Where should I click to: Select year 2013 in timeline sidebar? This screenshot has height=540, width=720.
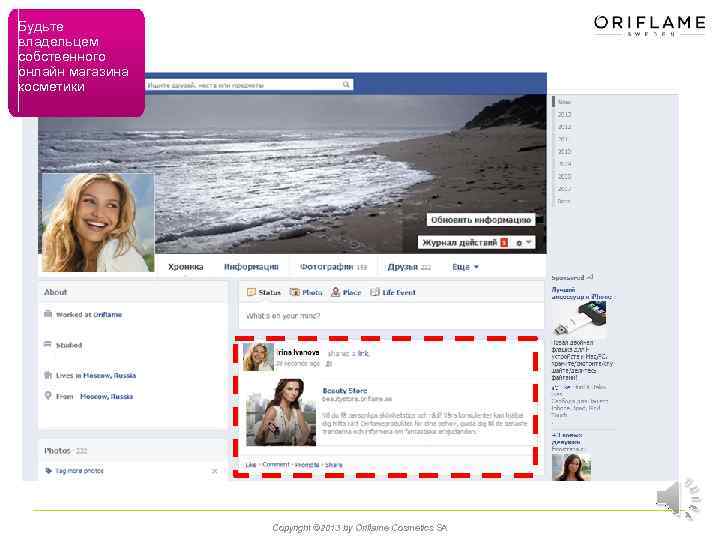(564, 114)
